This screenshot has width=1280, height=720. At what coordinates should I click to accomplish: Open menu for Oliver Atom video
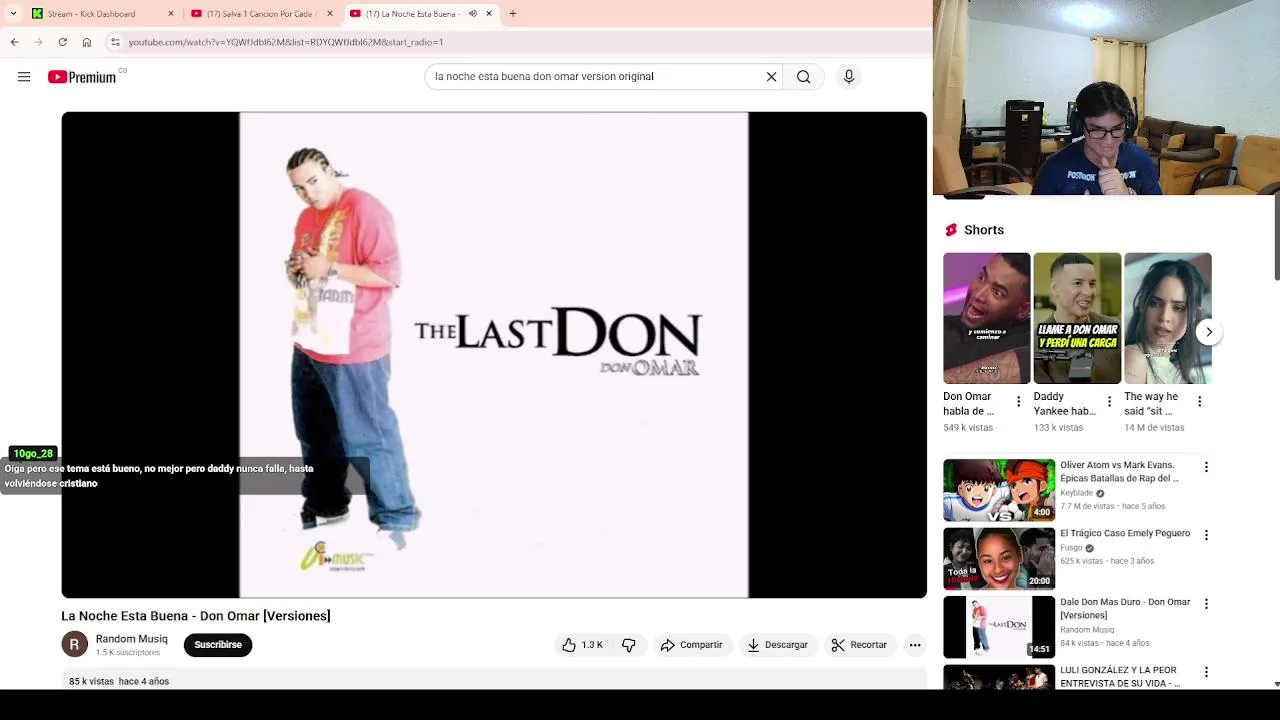click(1206, 467)
